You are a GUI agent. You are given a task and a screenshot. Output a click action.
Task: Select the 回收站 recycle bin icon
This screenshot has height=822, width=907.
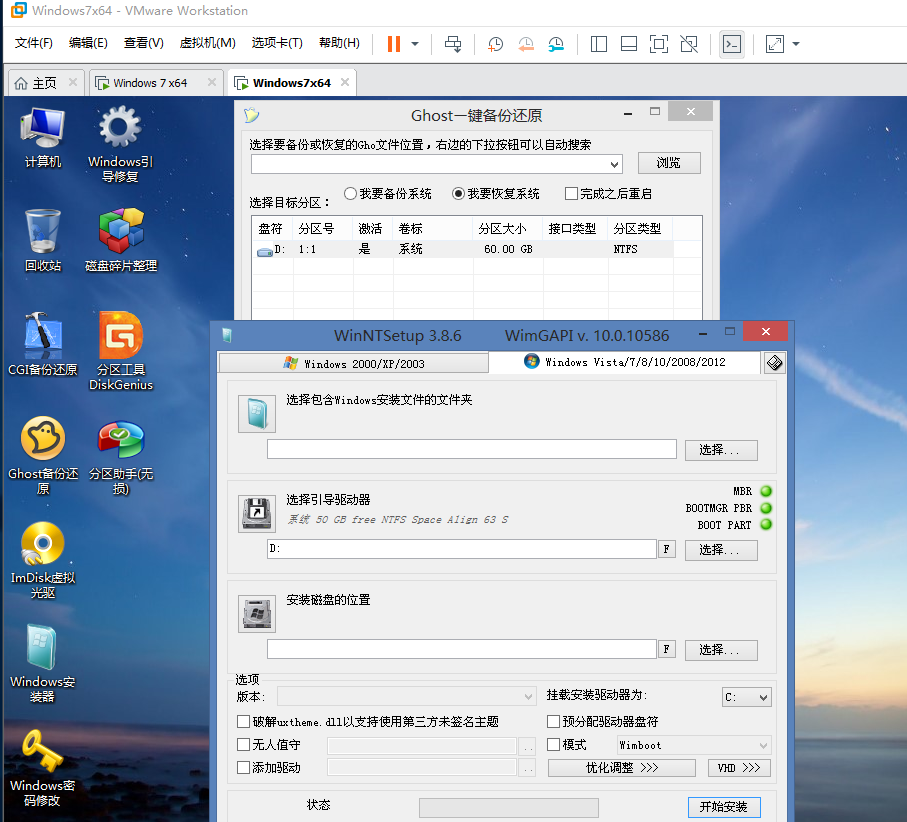pos(43,241)
